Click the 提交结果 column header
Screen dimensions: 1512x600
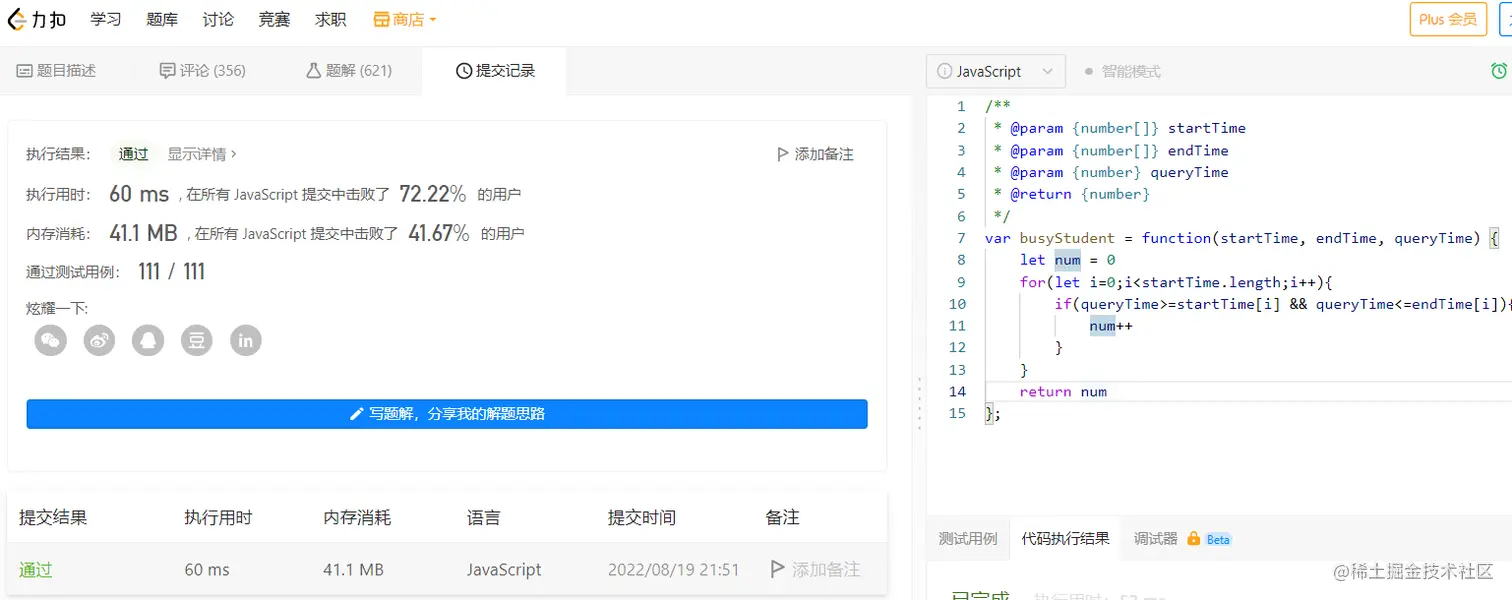click(53, 517)
